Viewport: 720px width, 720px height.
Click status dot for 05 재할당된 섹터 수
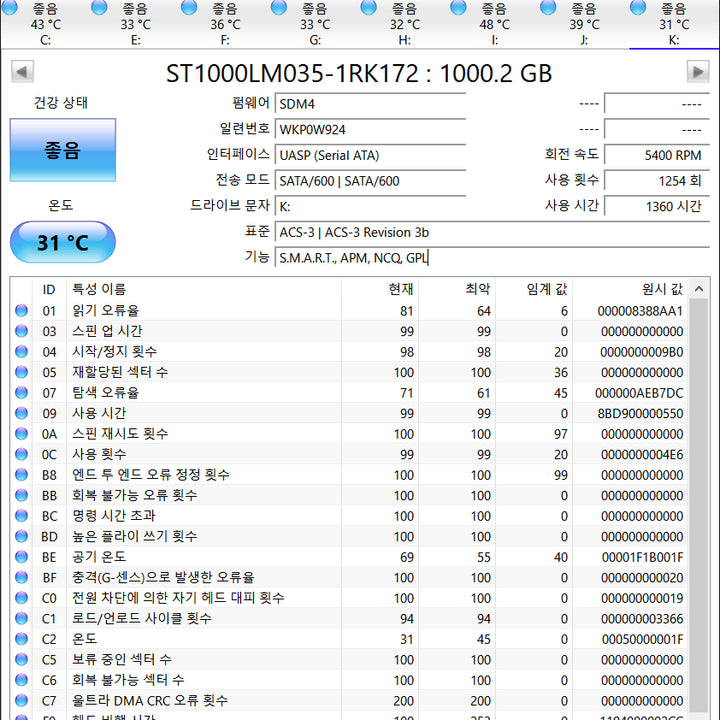tap(21, 372)
